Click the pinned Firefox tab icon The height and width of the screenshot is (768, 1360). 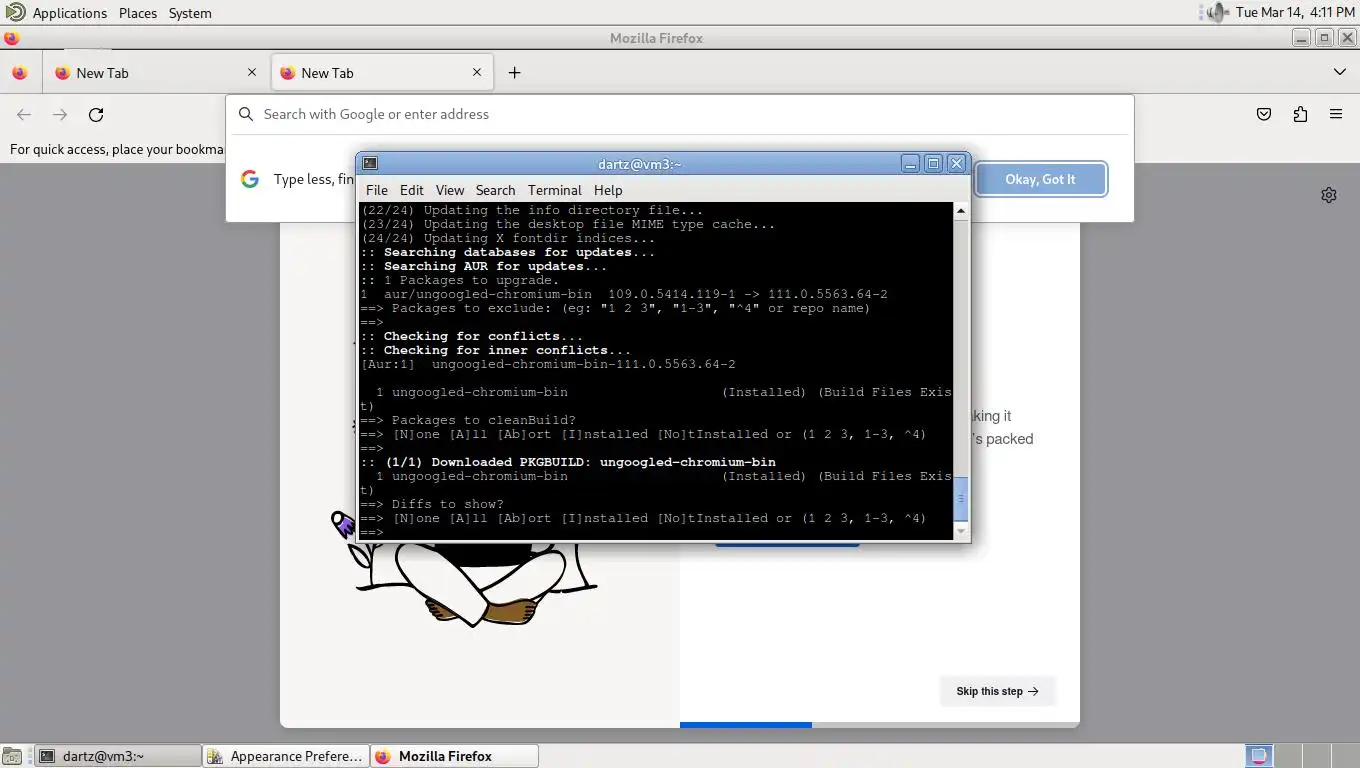(x=19, y=73)
